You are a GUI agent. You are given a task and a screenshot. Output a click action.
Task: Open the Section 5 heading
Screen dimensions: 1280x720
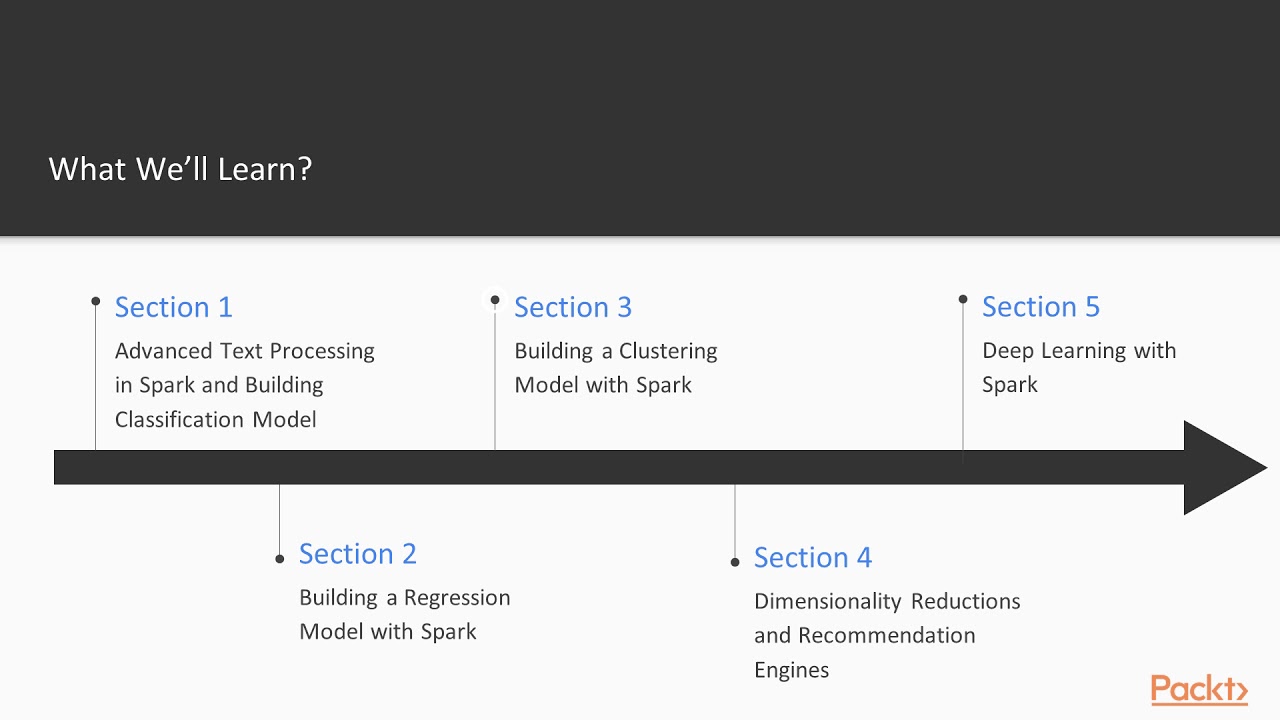point(1041,307)
